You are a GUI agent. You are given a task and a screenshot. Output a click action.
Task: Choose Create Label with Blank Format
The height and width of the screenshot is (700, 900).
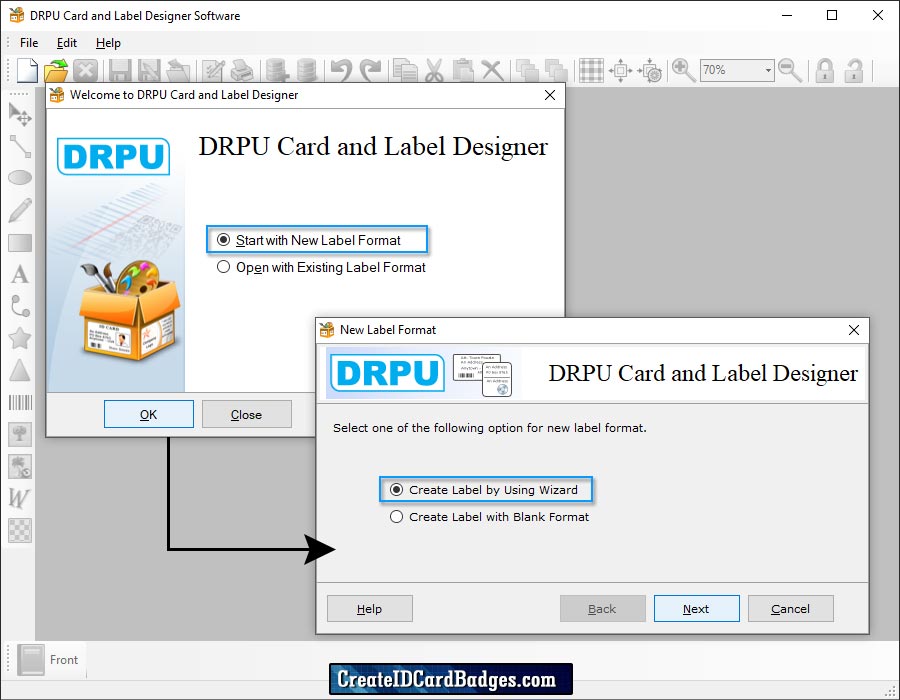point(490,517)
